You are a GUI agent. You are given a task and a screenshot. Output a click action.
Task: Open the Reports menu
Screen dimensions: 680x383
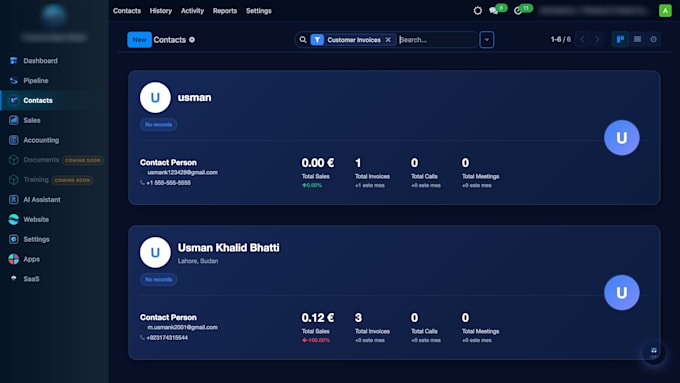[x=225, y=11]
